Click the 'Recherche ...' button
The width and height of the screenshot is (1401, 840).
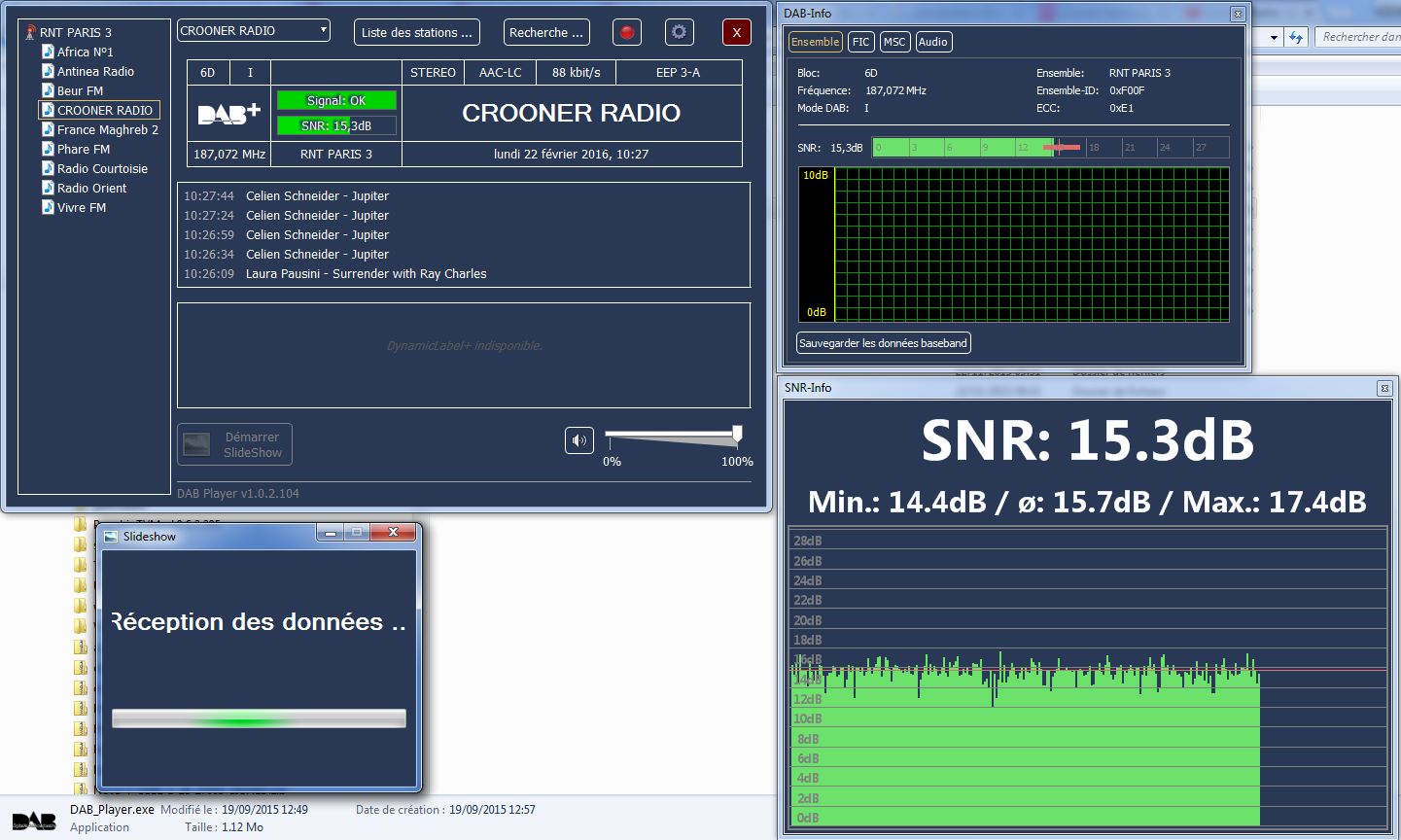click(x=546, y=32)
